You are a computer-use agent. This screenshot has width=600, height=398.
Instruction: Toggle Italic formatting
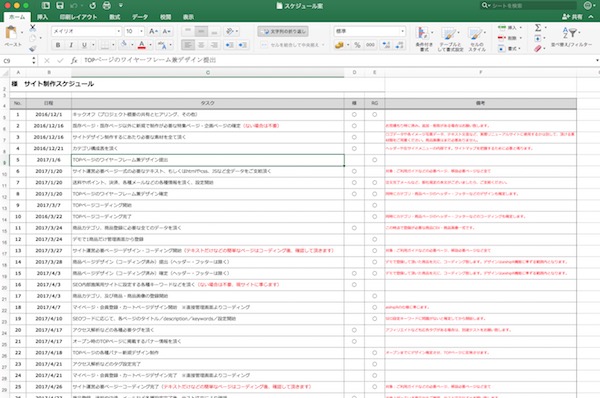[x=71, y=45]
